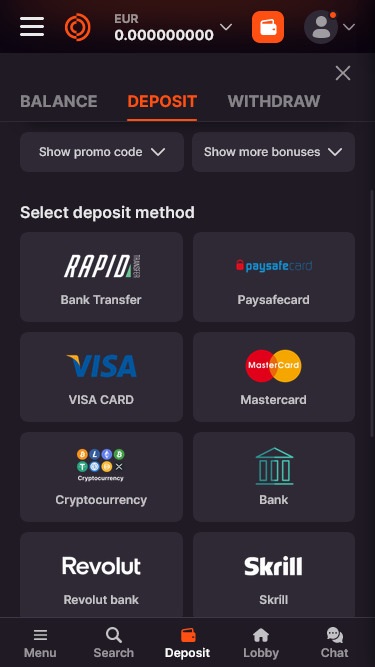Switch to the WITHDRAW tab
This screenshot has width=375, height=667.
tap(274, 101)
